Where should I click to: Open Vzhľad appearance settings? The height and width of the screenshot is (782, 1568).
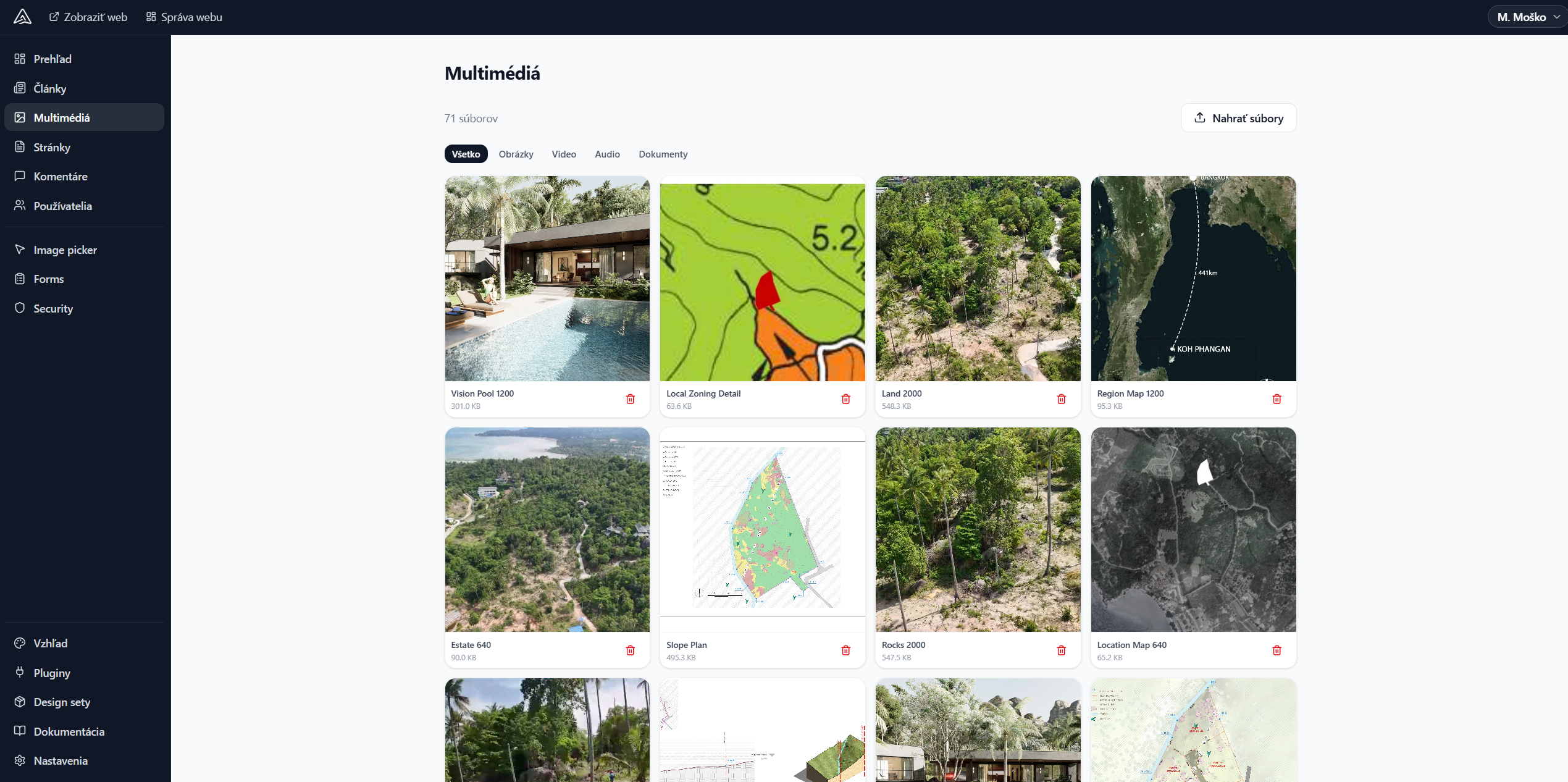84,643
